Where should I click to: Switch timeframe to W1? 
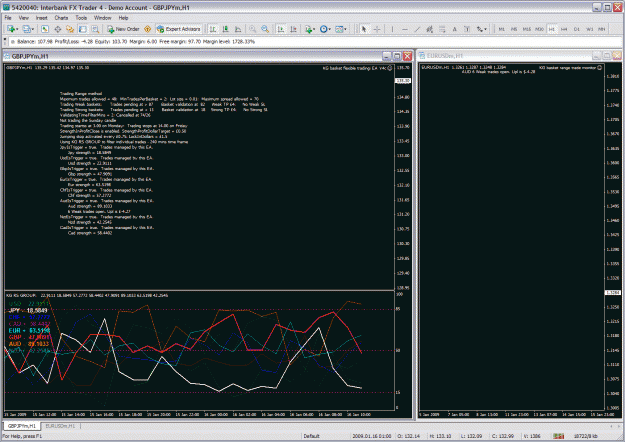590,29
